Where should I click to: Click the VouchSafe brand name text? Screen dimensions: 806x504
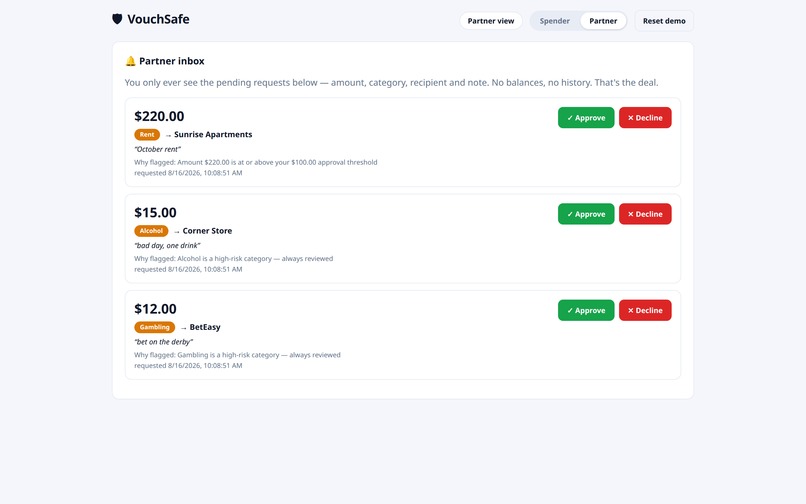(x=158, y=20)
